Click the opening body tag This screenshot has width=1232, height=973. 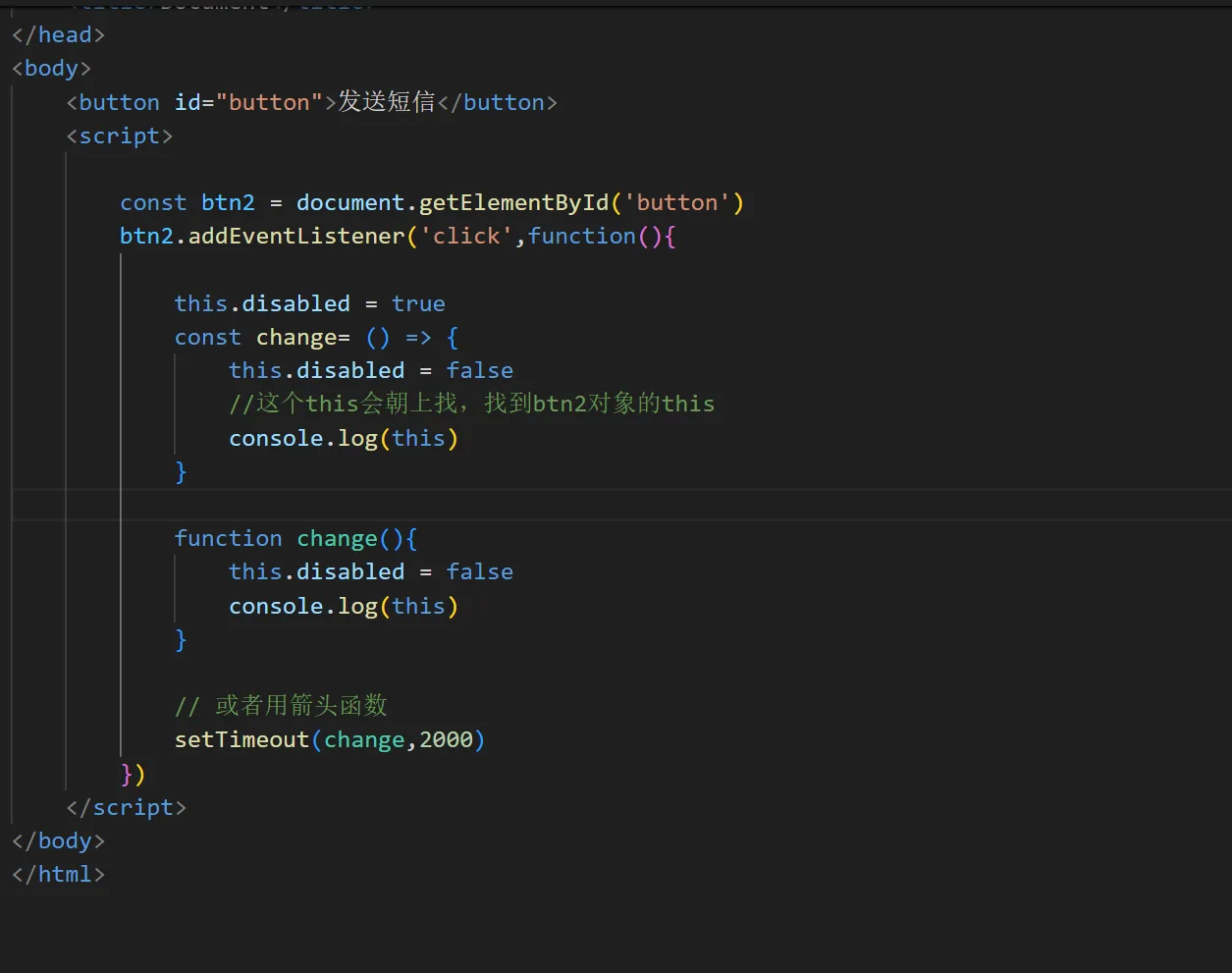(51, 68)
